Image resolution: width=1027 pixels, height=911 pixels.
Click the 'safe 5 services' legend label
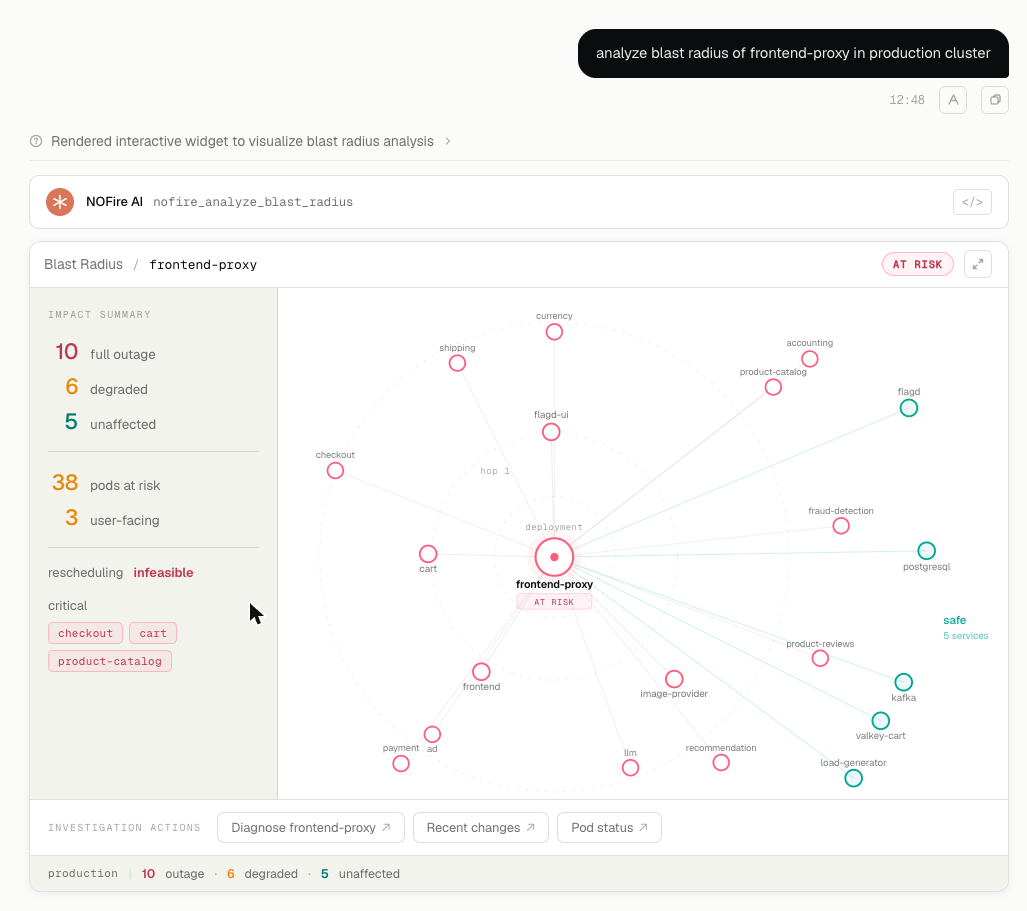pos(965,627)
